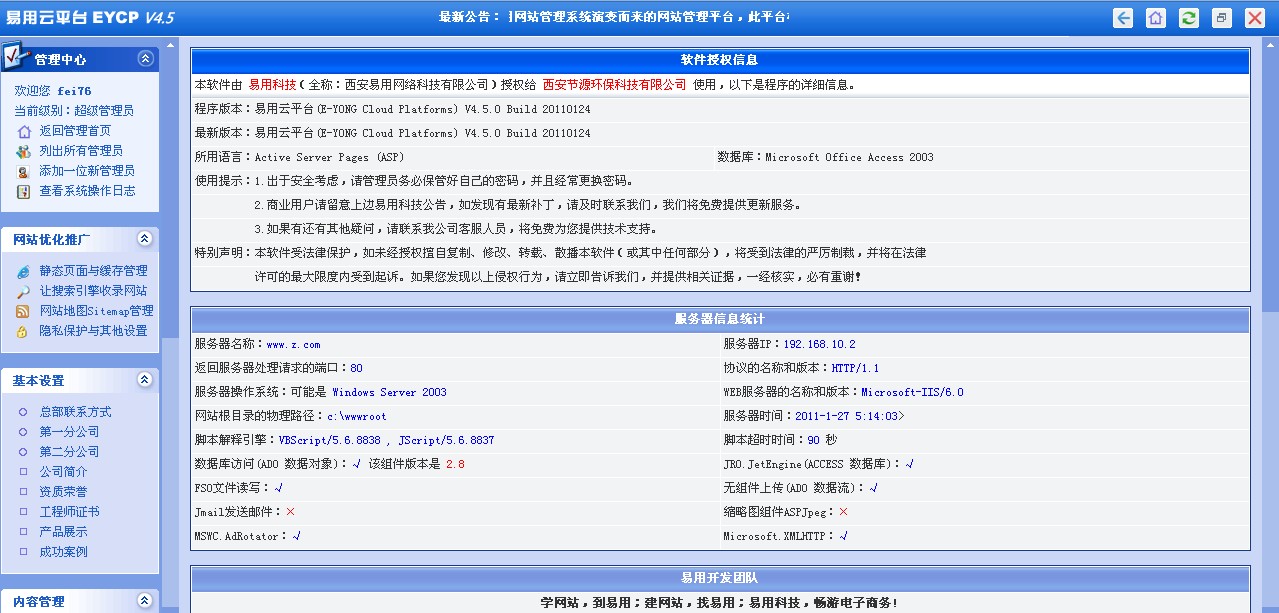The height and width of the screenshot is (613, 1279).
Task: Open the 工程师证书 page
Action: pyautogui.click(x=69, y=512)
